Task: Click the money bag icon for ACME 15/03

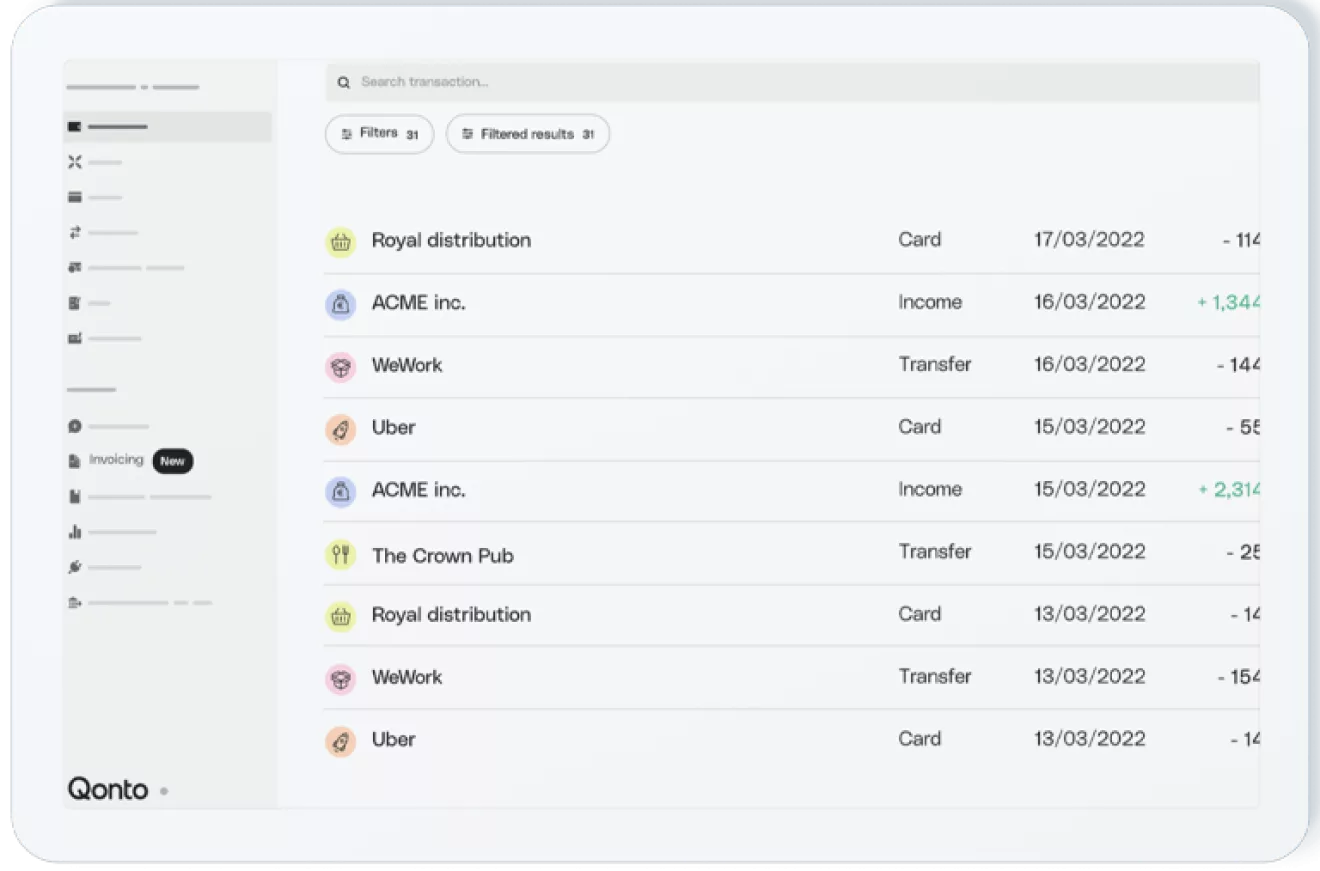Action: [341, 491]
